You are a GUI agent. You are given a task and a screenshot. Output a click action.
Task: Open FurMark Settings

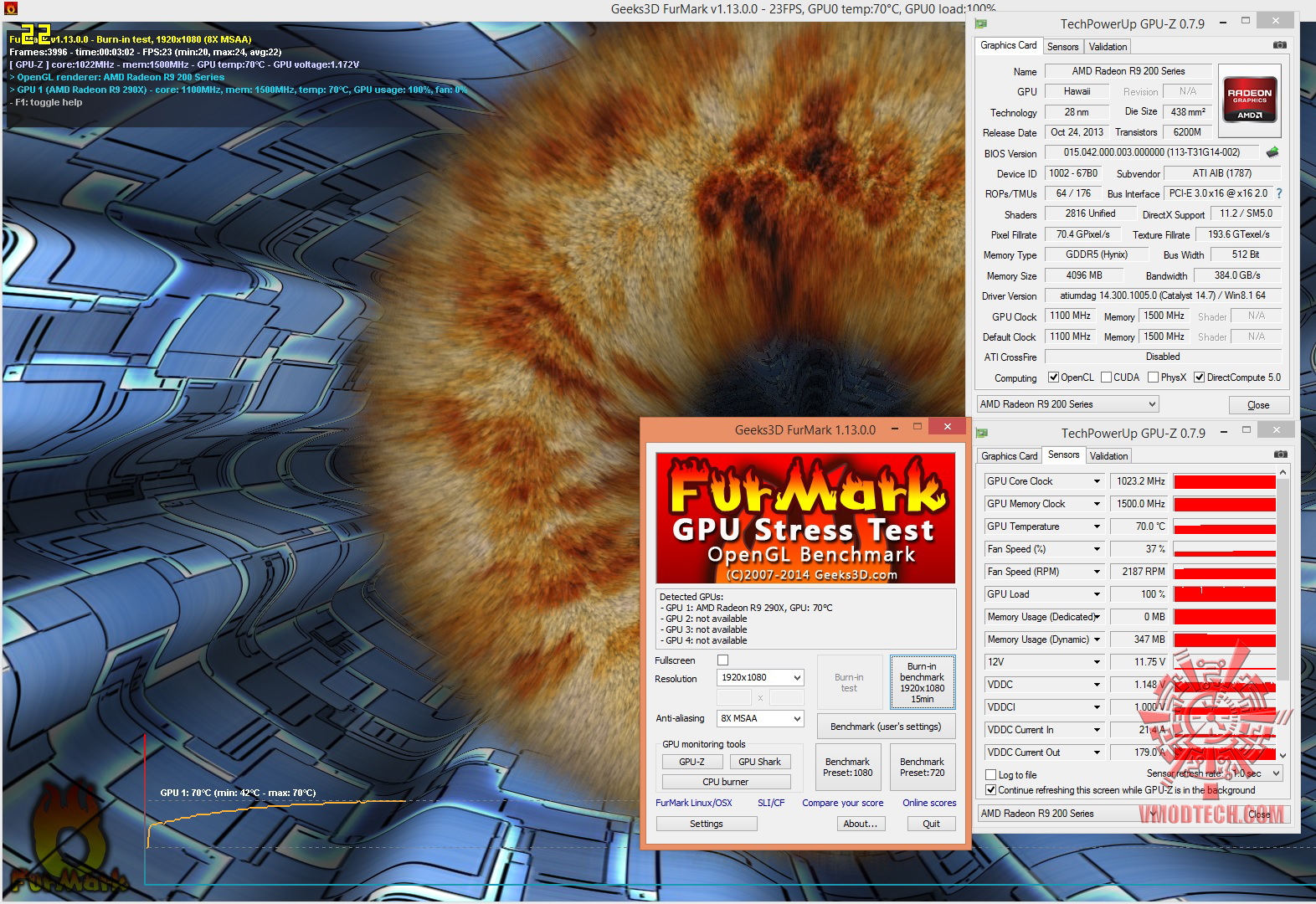coord(706,824)
